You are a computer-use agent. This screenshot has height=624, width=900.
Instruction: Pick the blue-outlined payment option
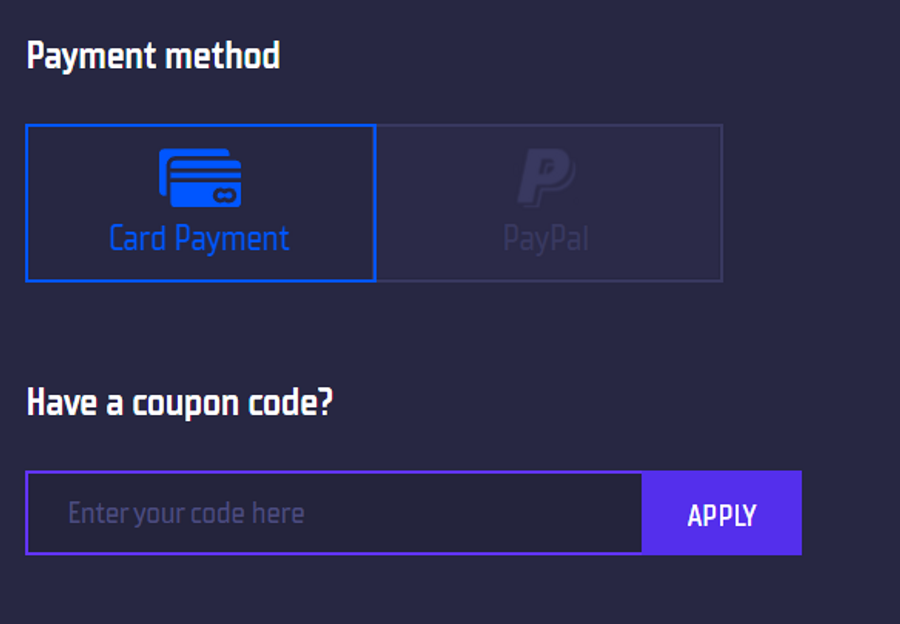200,203
